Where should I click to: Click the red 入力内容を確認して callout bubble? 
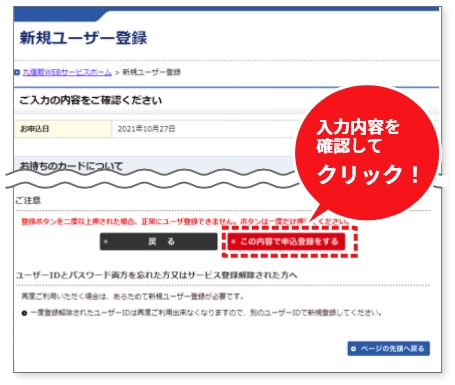[x=367, y=152]
